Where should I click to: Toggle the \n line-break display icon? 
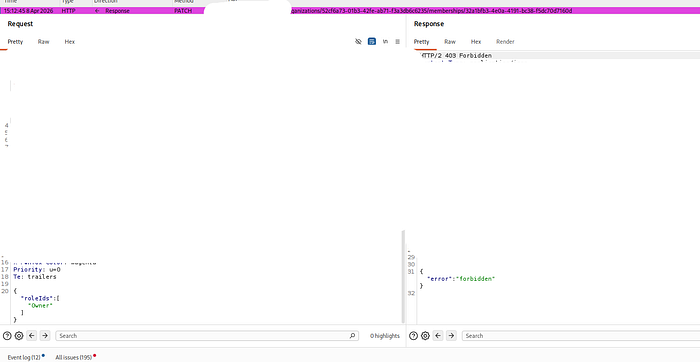click(x=385, y=42)
